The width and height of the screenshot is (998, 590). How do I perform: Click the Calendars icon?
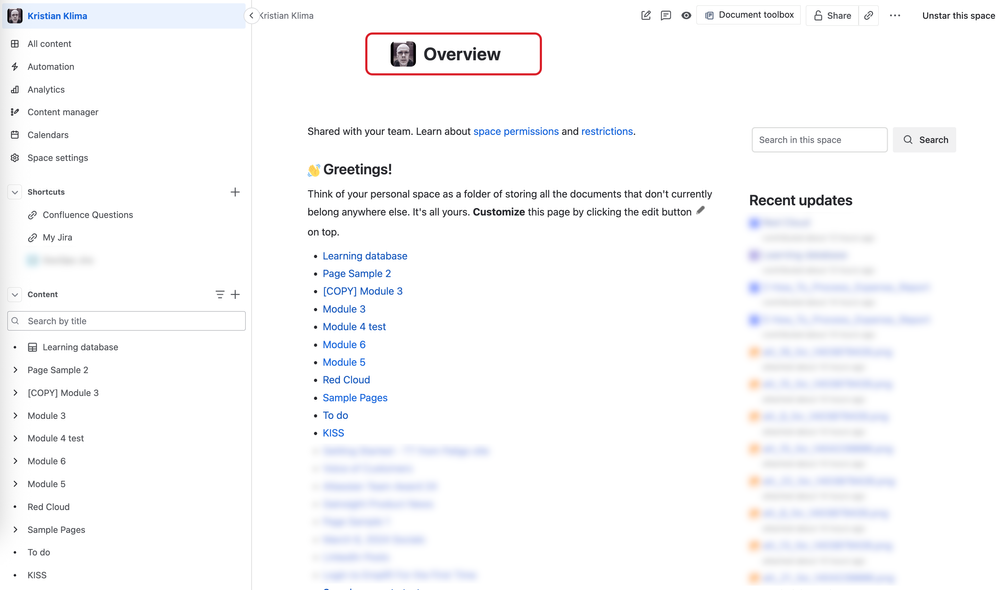[15, 135]
